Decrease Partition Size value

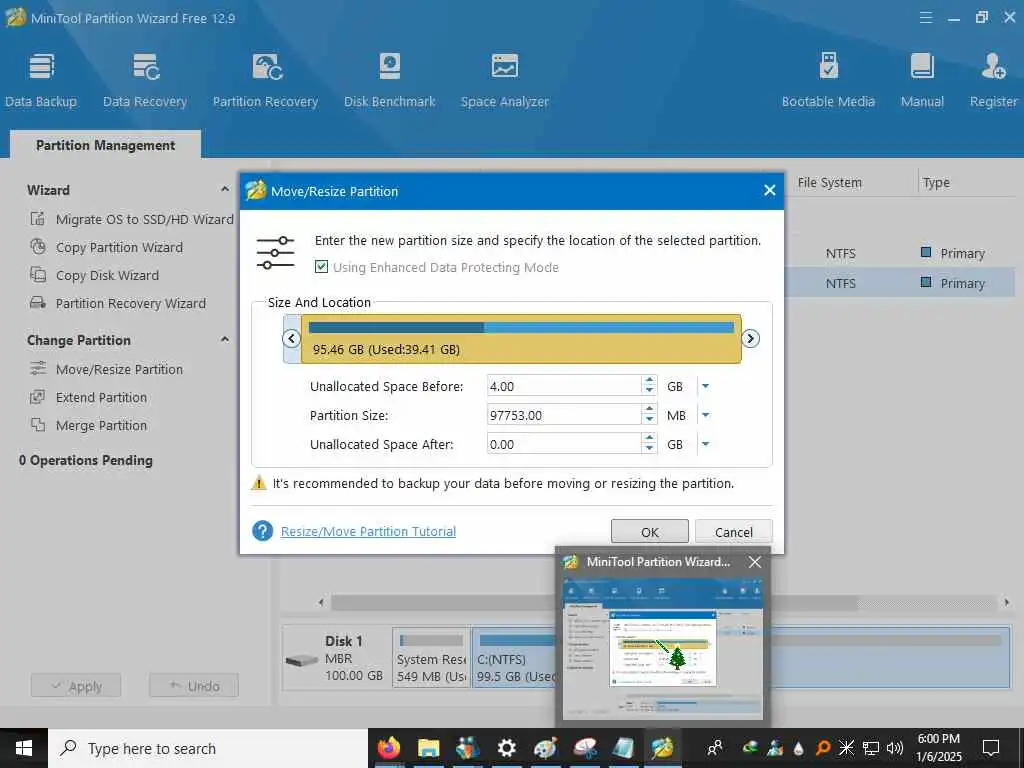coord(649,421)
